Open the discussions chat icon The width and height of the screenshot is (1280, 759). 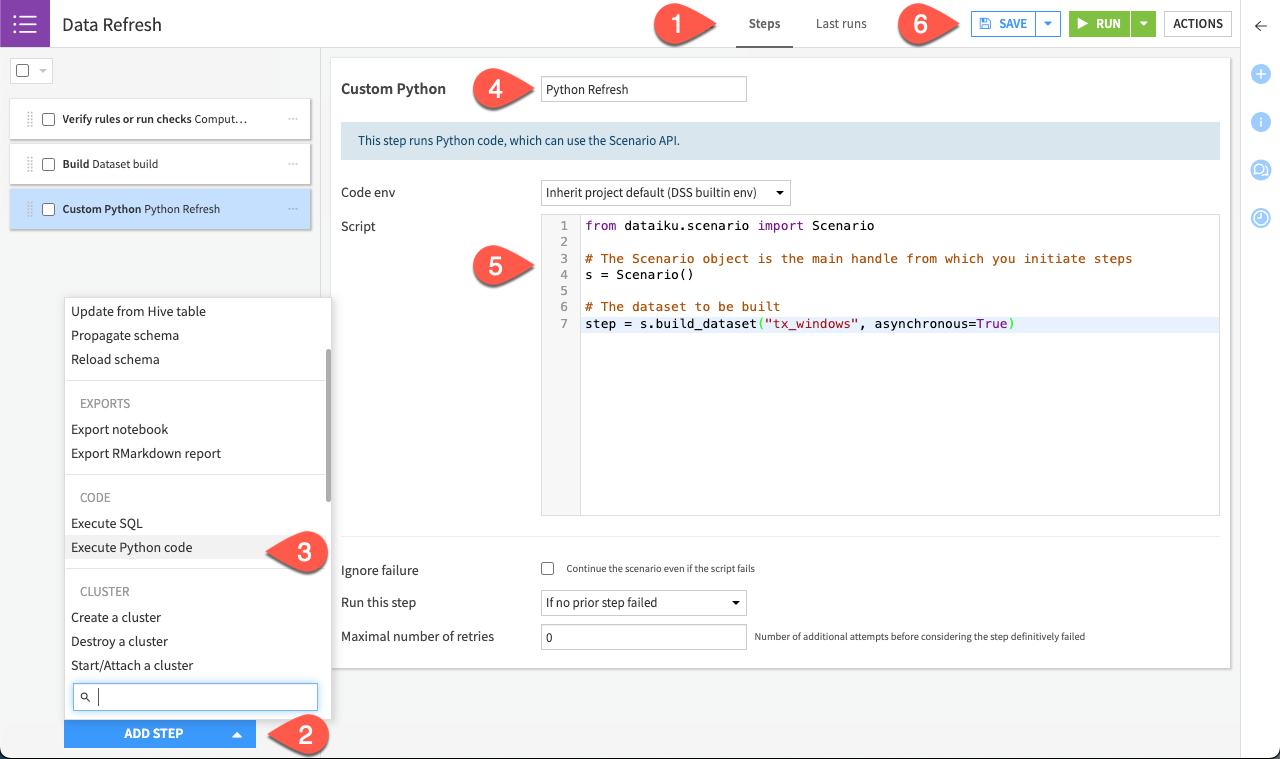(1261, 170)
